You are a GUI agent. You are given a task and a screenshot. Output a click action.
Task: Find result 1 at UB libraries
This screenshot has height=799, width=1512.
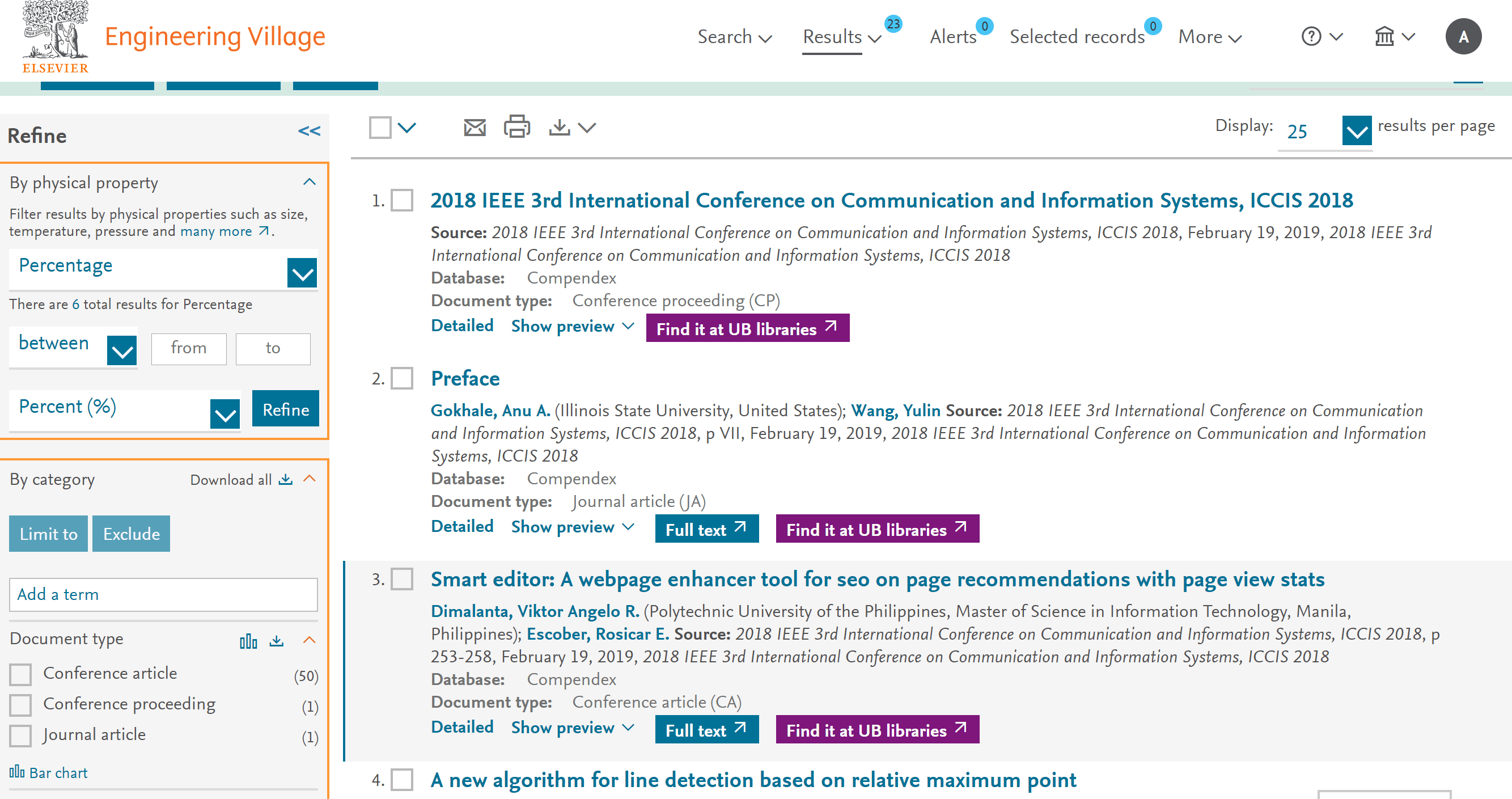point(748,328)
